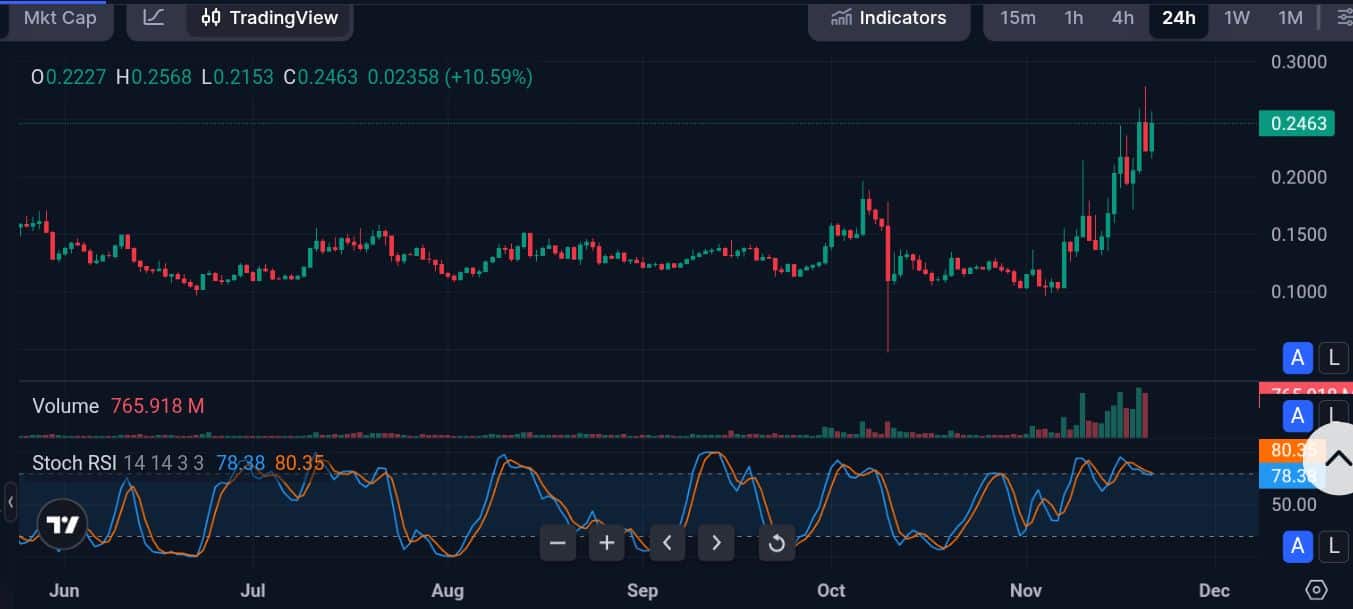Pan the chart forward with the right arrow

pyautogui.click(x=716, y=542)
